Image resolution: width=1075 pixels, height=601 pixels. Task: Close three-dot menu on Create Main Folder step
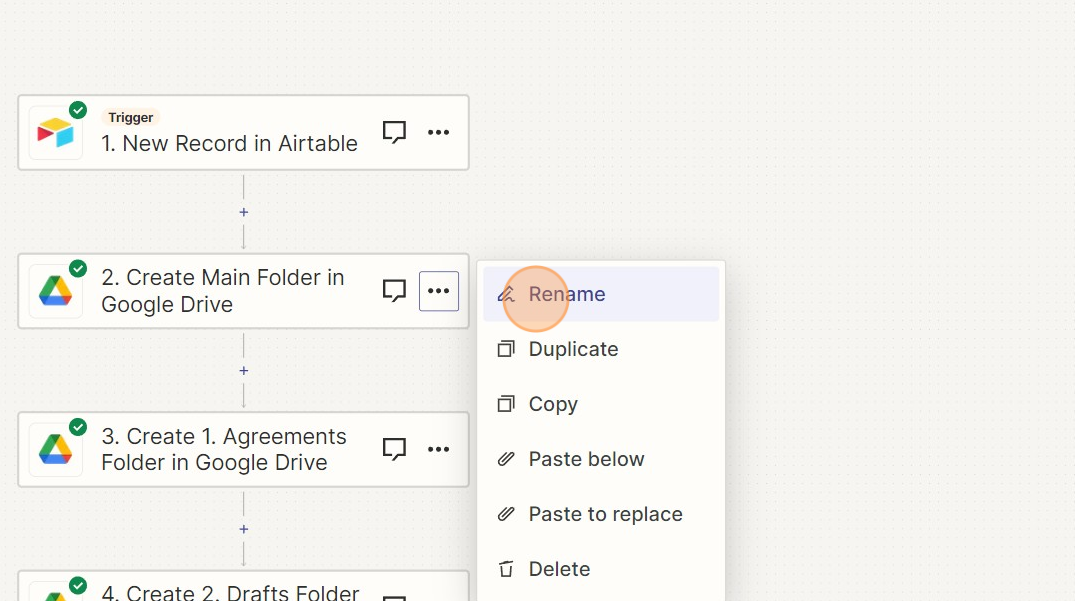[x=439, y=291]
